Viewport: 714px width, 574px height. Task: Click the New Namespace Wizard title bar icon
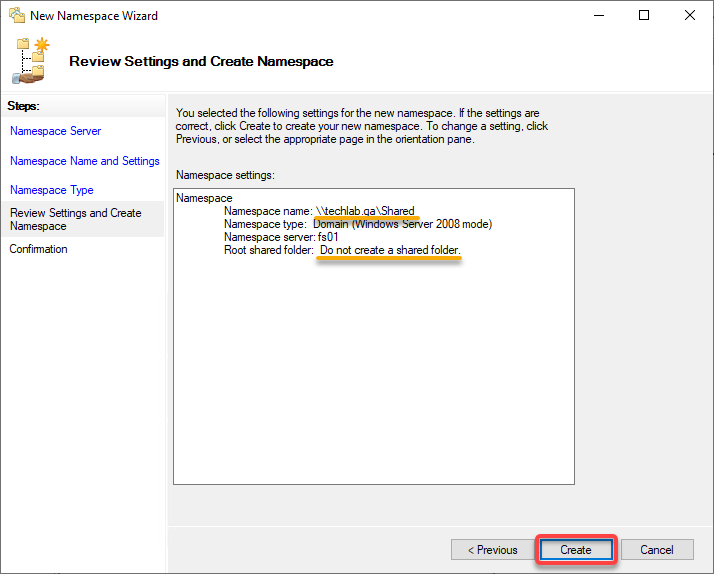pos(17,15)
